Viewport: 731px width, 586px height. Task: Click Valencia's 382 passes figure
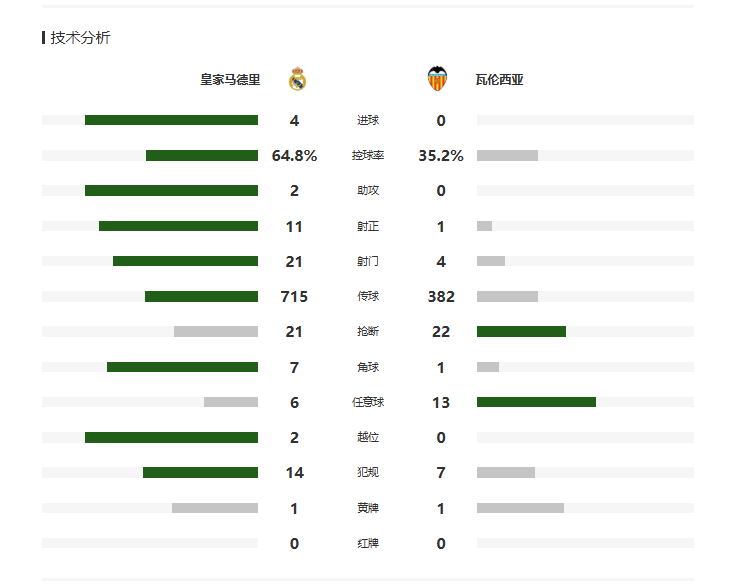click(441, 297)
